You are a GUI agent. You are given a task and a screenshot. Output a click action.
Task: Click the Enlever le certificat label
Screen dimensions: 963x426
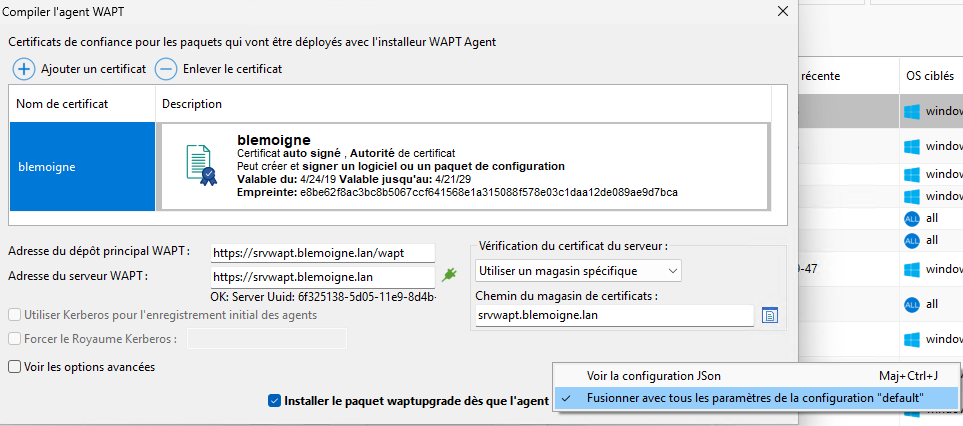click(233, 69)
